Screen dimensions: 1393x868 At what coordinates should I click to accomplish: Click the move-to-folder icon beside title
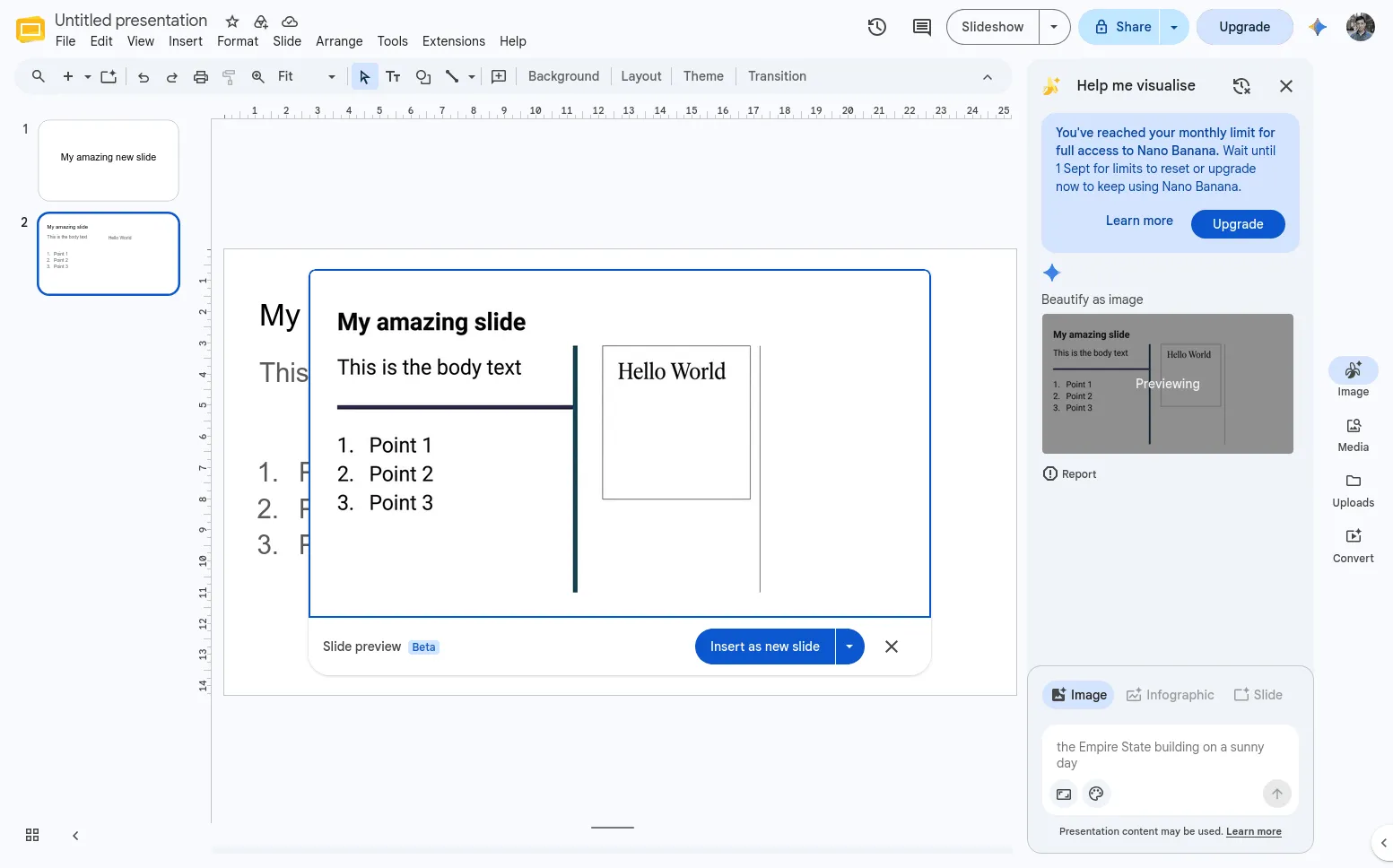[261, 22]
